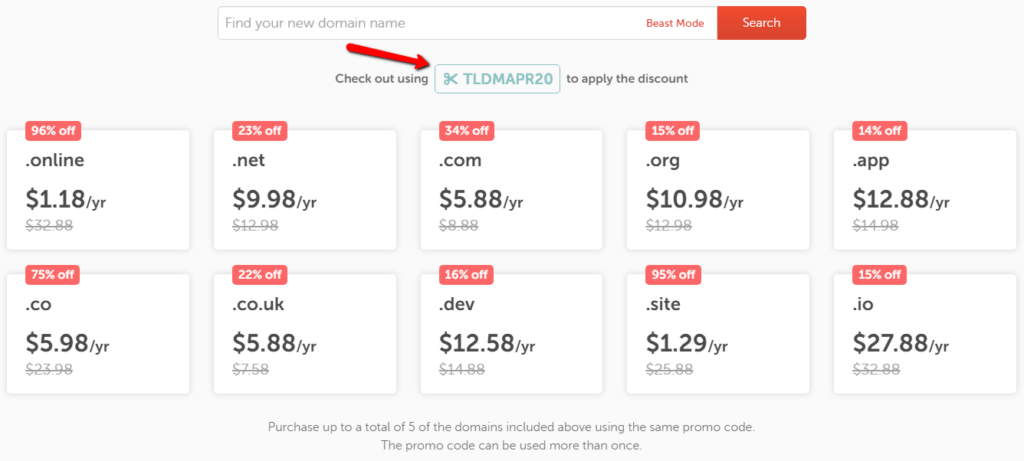1024x461 pixels.
Task: Click the 75% off badge
Action: pyautogui.click(x=53, y=274)
